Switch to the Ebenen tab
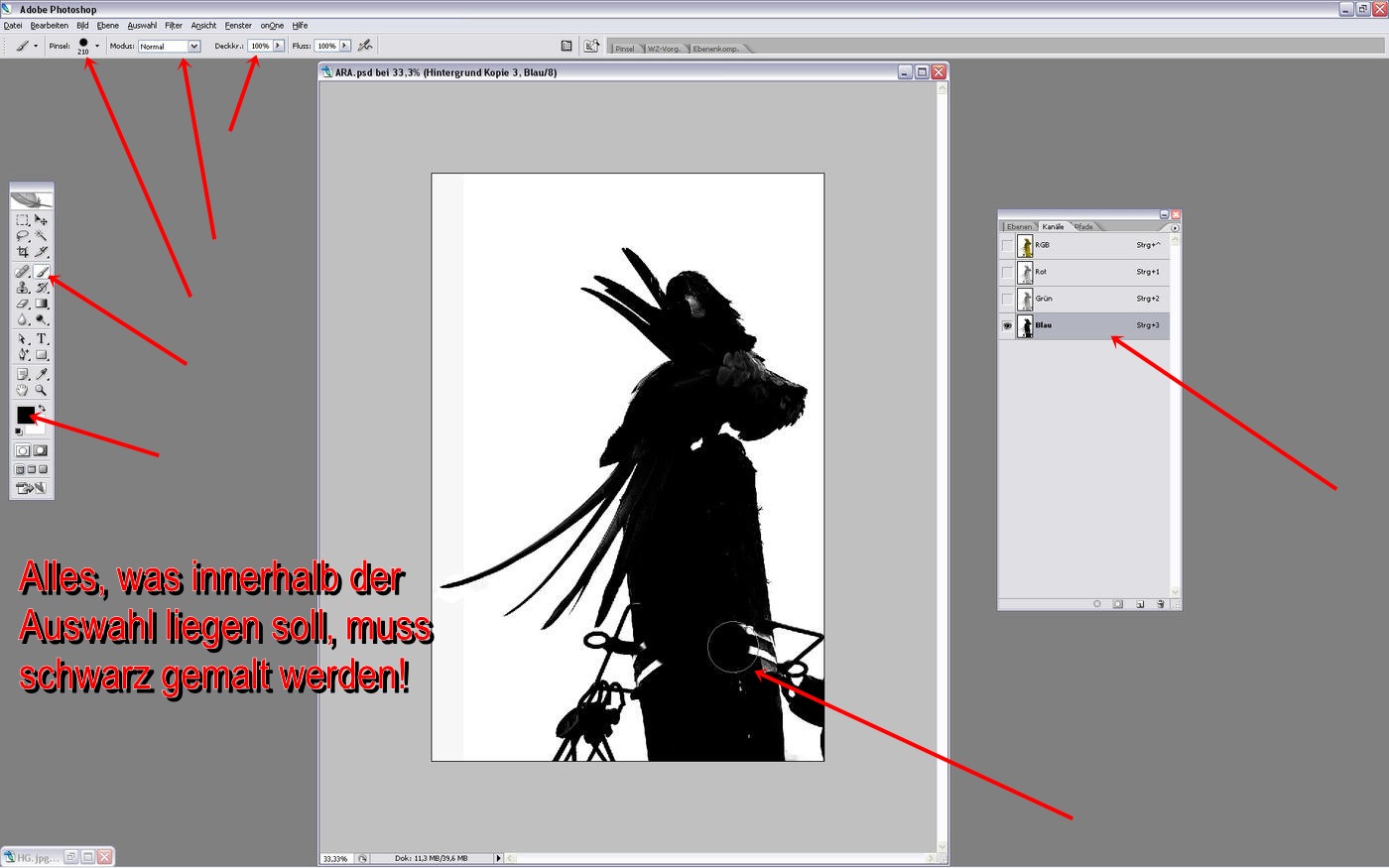Image resolution: width=1389 pixels, height=868 pixels. (1019, 227)
